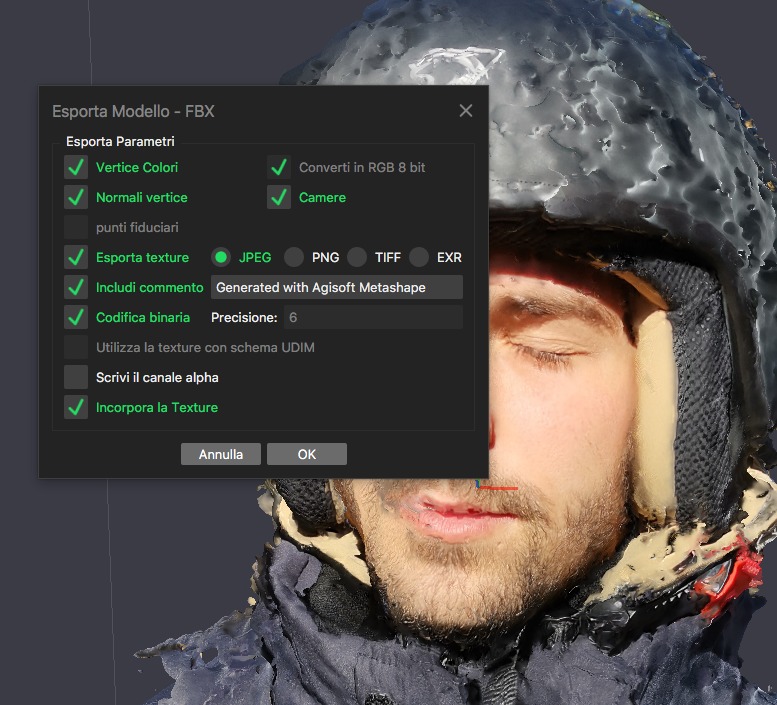Close the Esporta Modello - FBX dialog
Viewport: 777px width, 705px height.
(466, 110)
